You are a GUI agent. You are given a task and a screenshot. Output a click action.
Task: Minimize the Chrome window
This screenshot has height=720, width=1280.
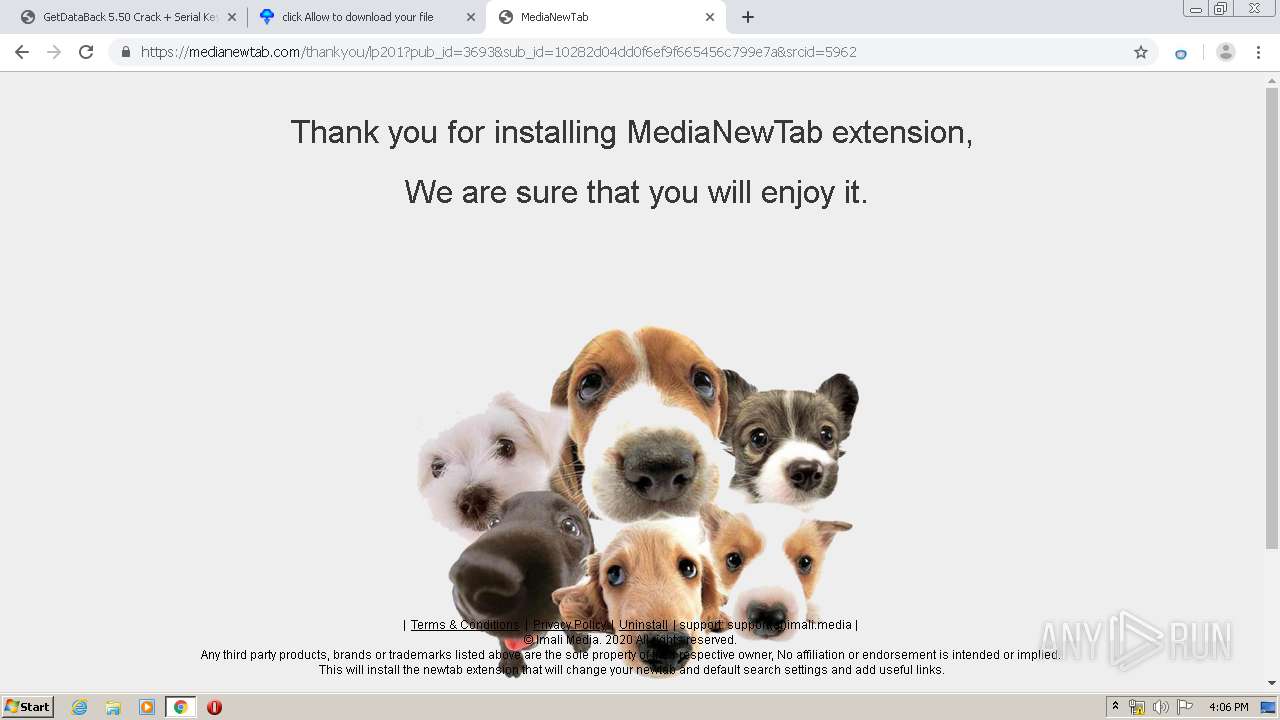pos(1195,9)
